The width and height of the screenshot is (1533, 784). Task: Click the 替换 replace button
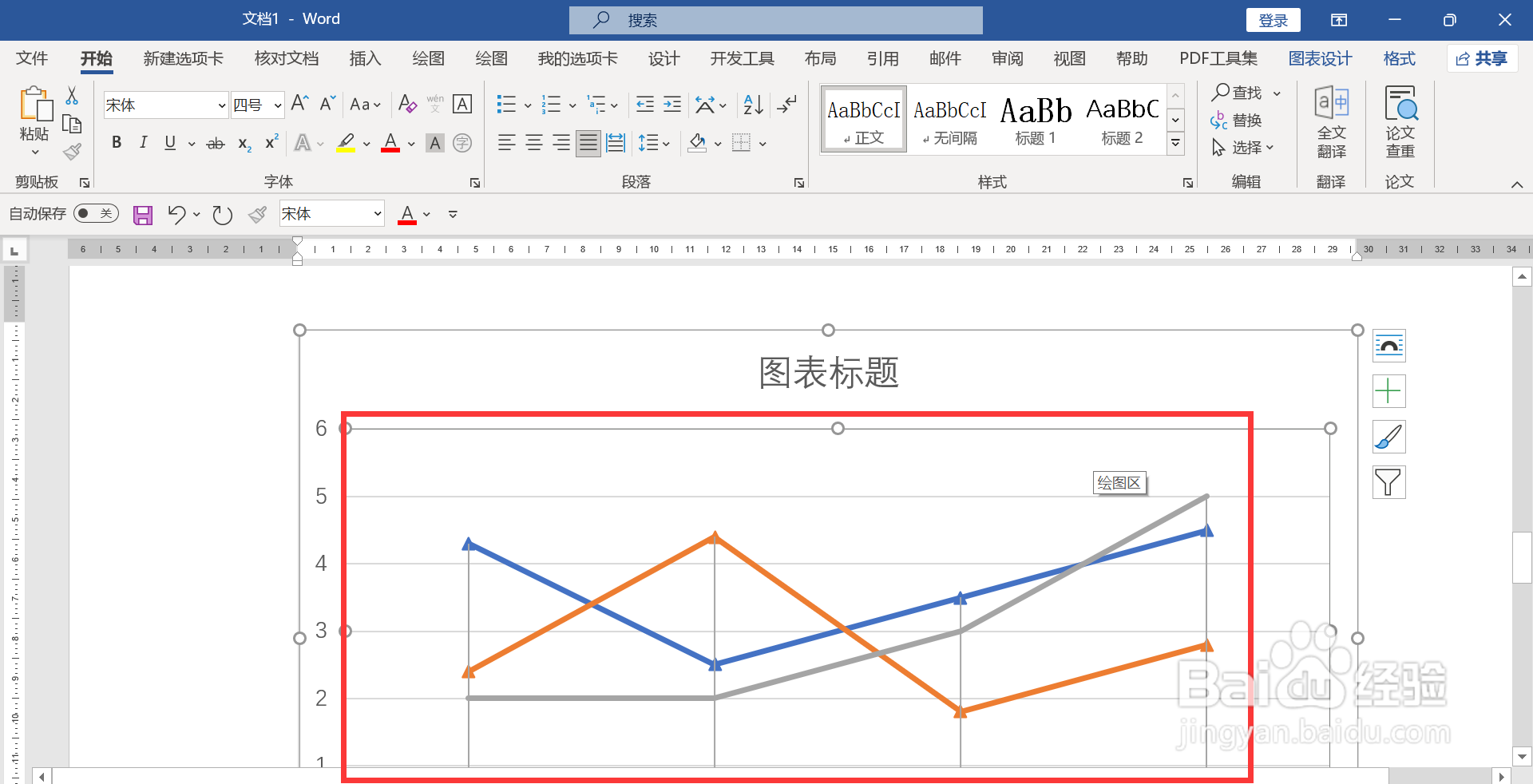[1236, 121]
